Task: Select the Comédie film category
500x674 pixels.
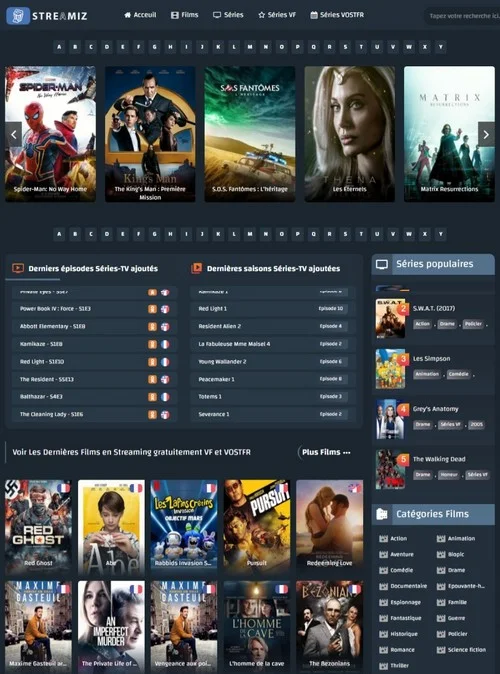Action: point(396,570)
